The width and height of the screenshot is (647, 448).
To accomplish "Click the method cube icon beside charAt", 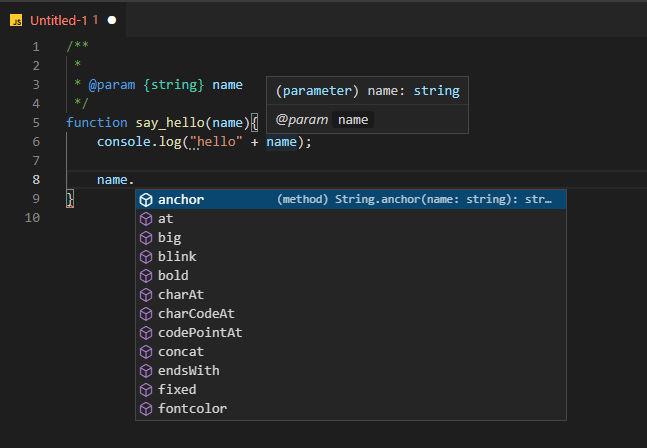I will [146, 295].
